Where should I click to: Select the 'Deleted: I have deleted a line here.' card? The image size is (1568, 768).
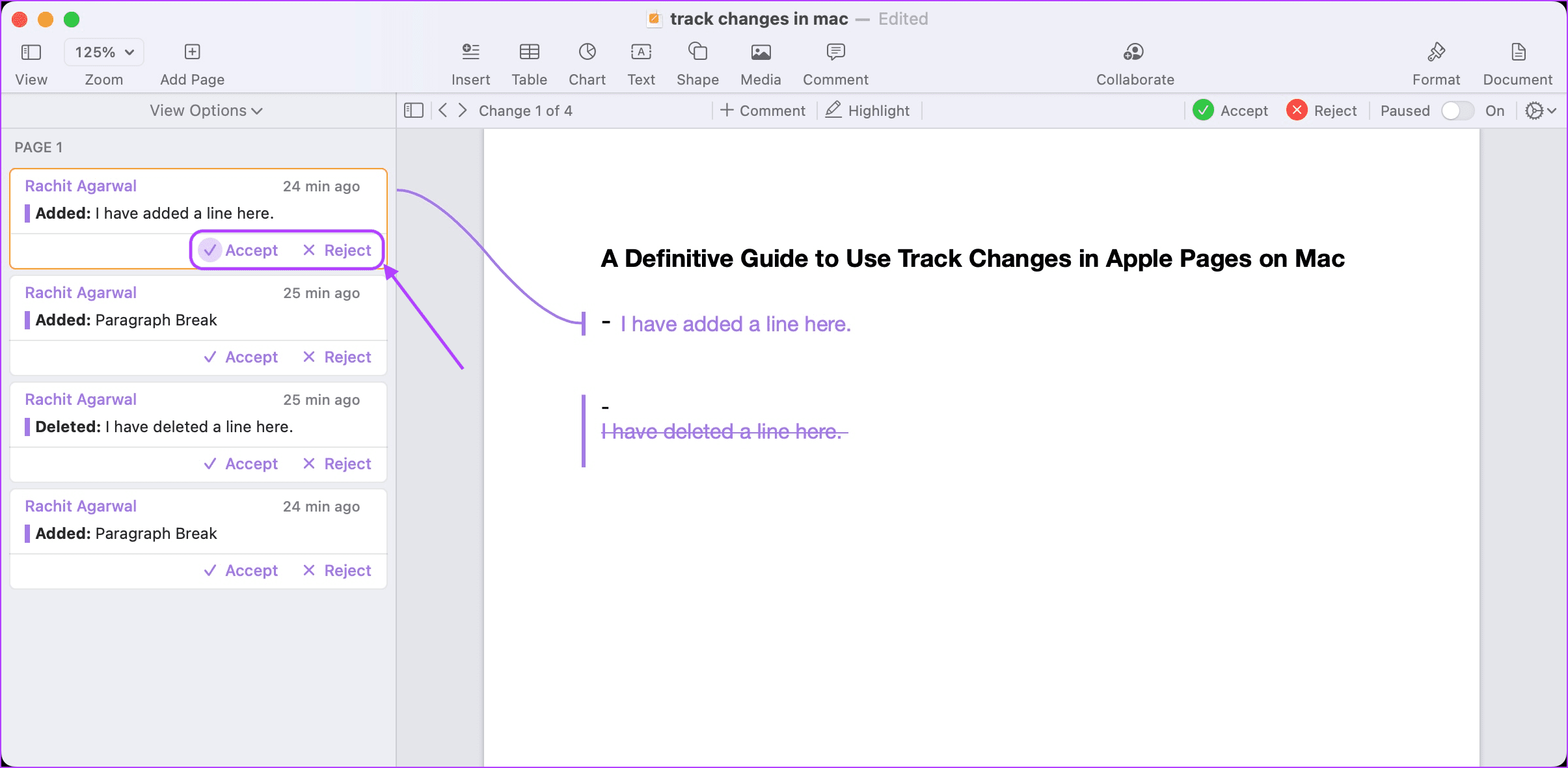(198, 432)
